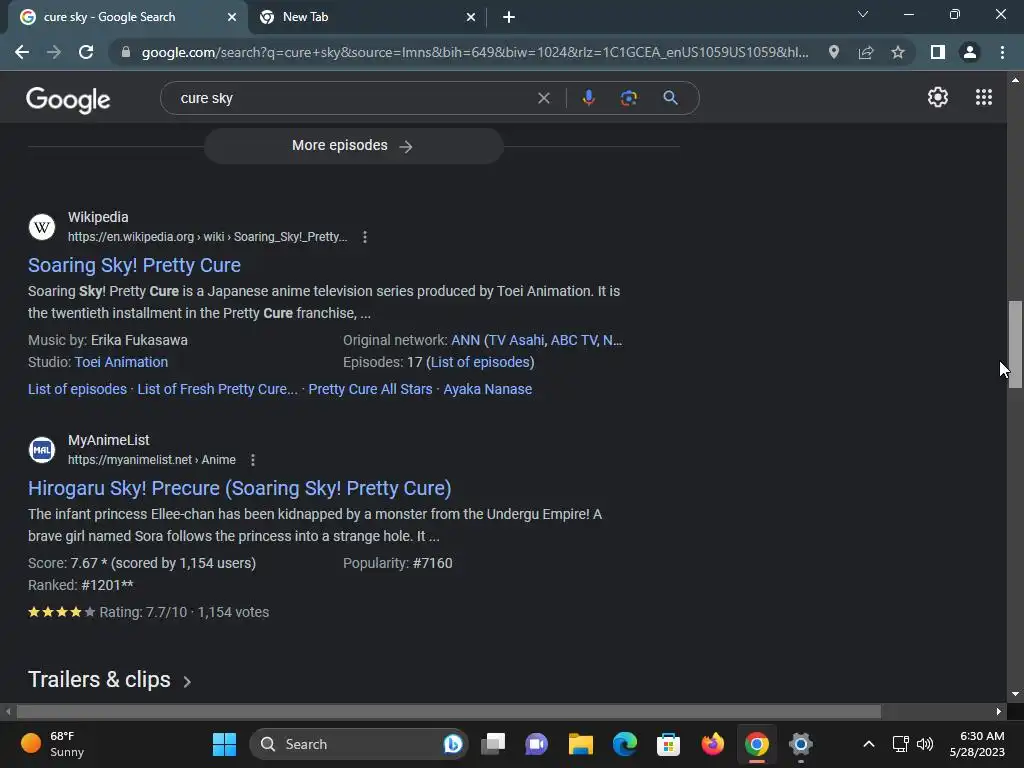The height and width of the screenshot is (768, 1024).
Task: Click the address bar URL
Action: pos(475,52)
